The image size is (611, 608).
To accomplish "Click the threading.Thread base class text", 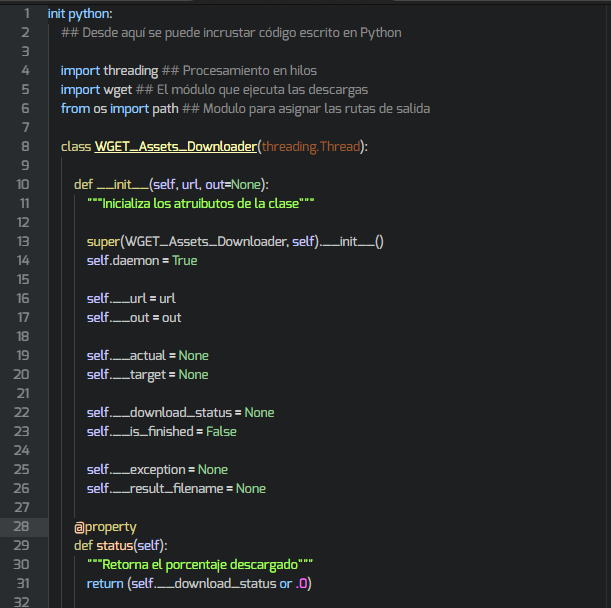I will tap(311, 147).
